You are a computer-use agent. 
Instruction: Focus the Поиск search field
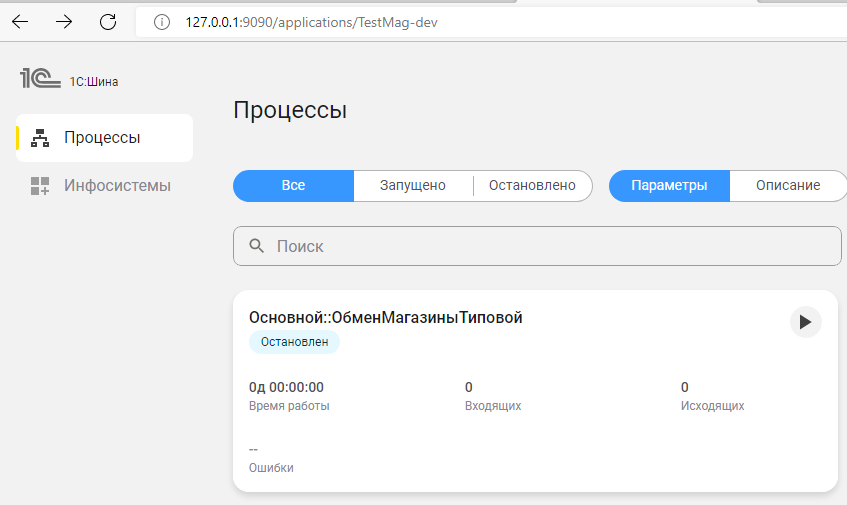[x=550, y=246]
